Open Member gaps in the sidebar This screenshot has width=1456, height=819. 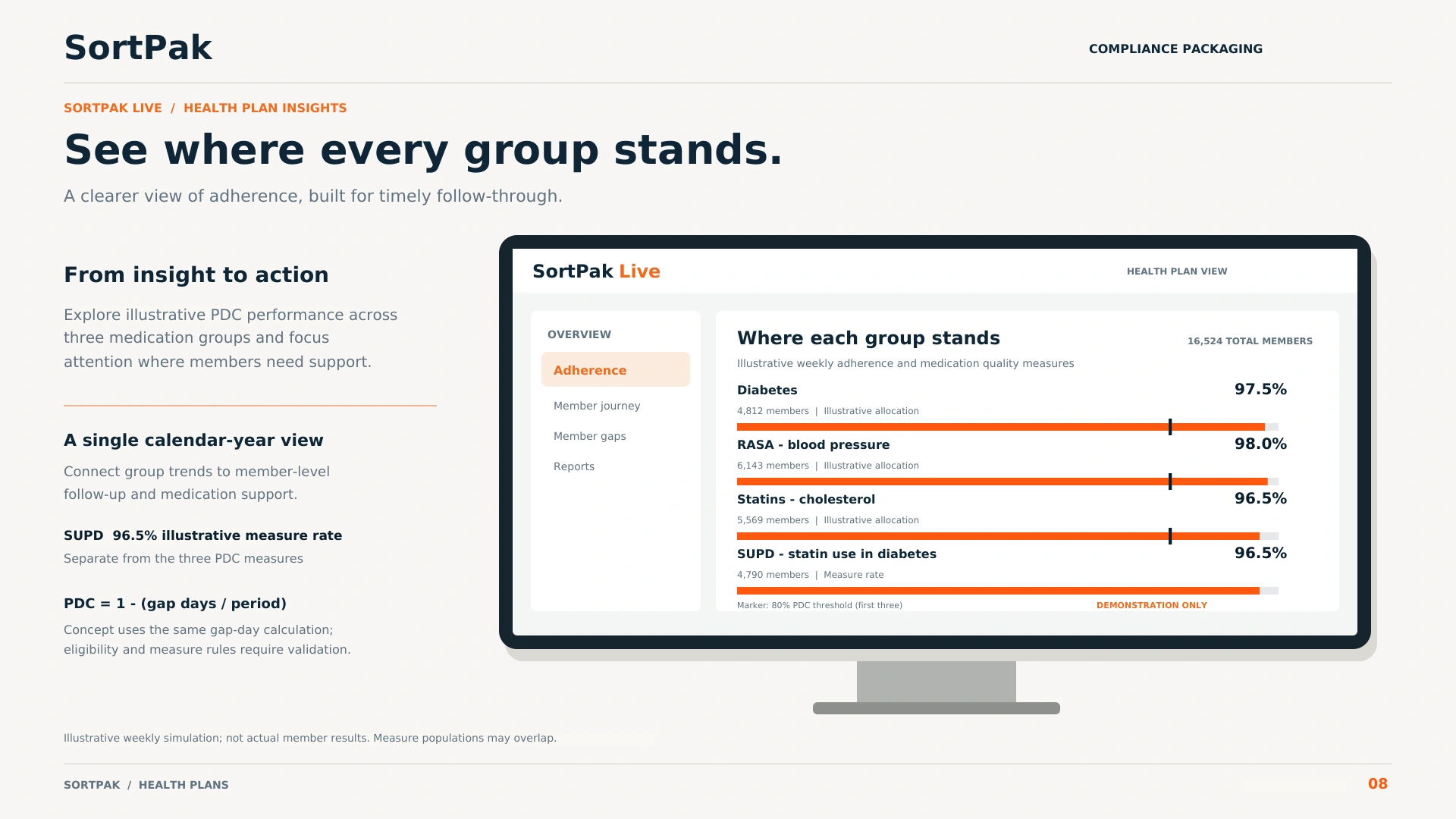click(x=590, y=436)
